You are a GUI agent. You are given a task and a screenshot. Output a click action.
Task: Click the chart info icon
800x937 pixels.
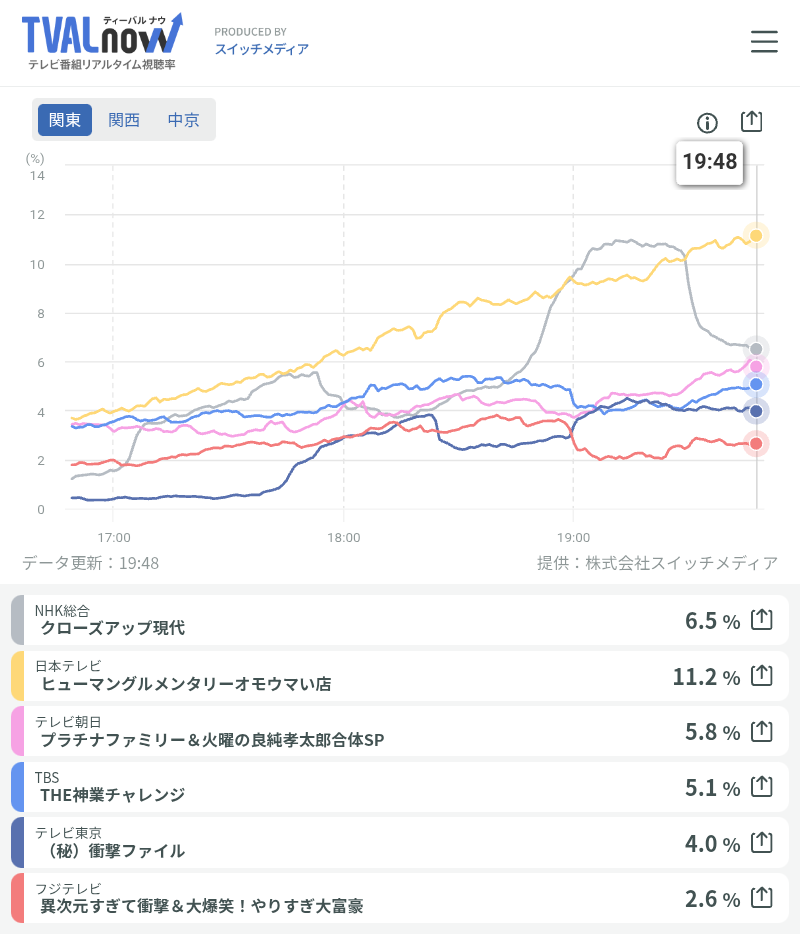pos(707,123)
